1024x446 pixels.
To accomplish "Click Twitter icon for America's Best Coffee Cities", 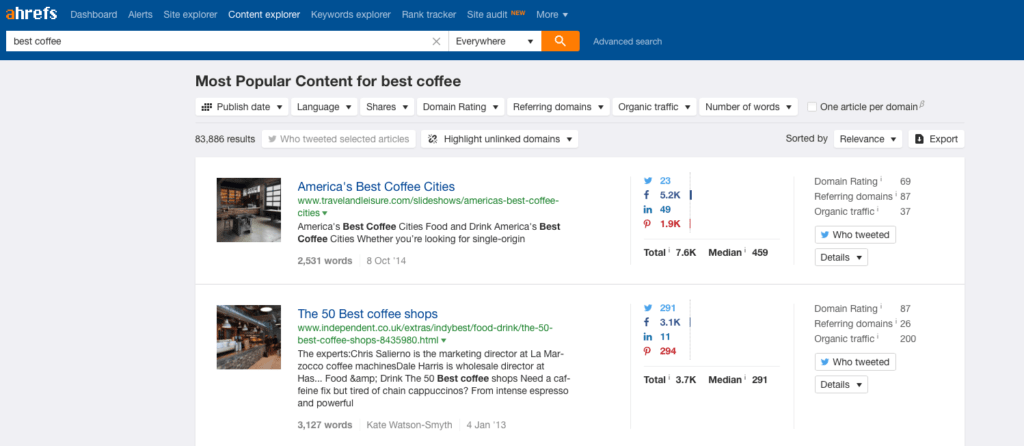I will (648, 181).
